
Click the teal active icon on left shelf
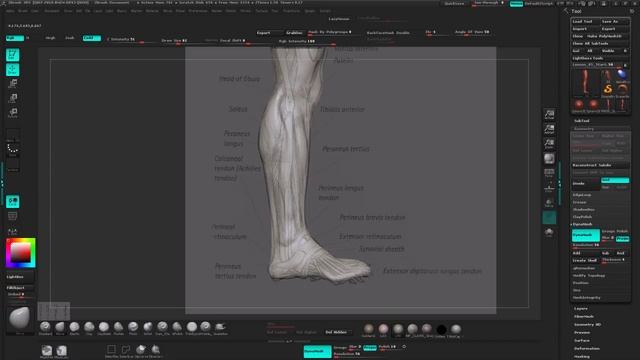[x=13, y=202]
